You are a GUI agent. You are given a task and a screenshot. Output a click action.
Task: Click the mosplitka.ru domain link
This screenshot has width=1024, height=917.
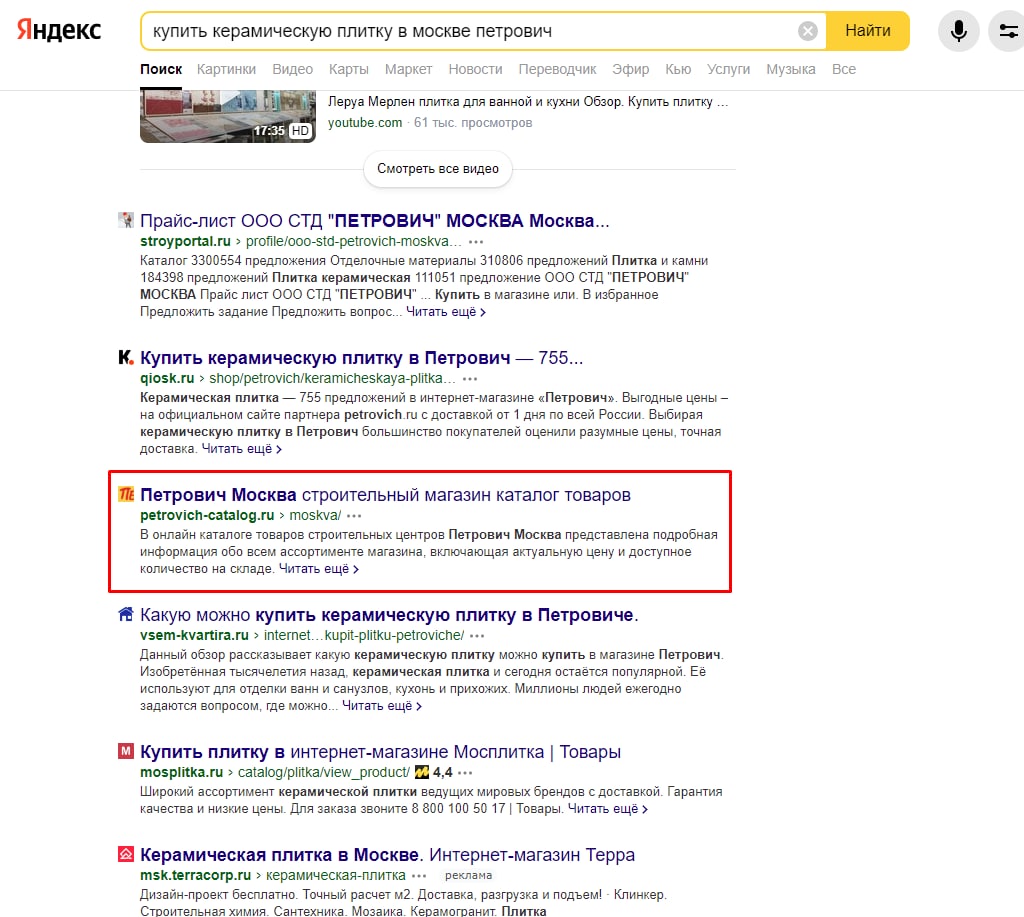(182, 773)
